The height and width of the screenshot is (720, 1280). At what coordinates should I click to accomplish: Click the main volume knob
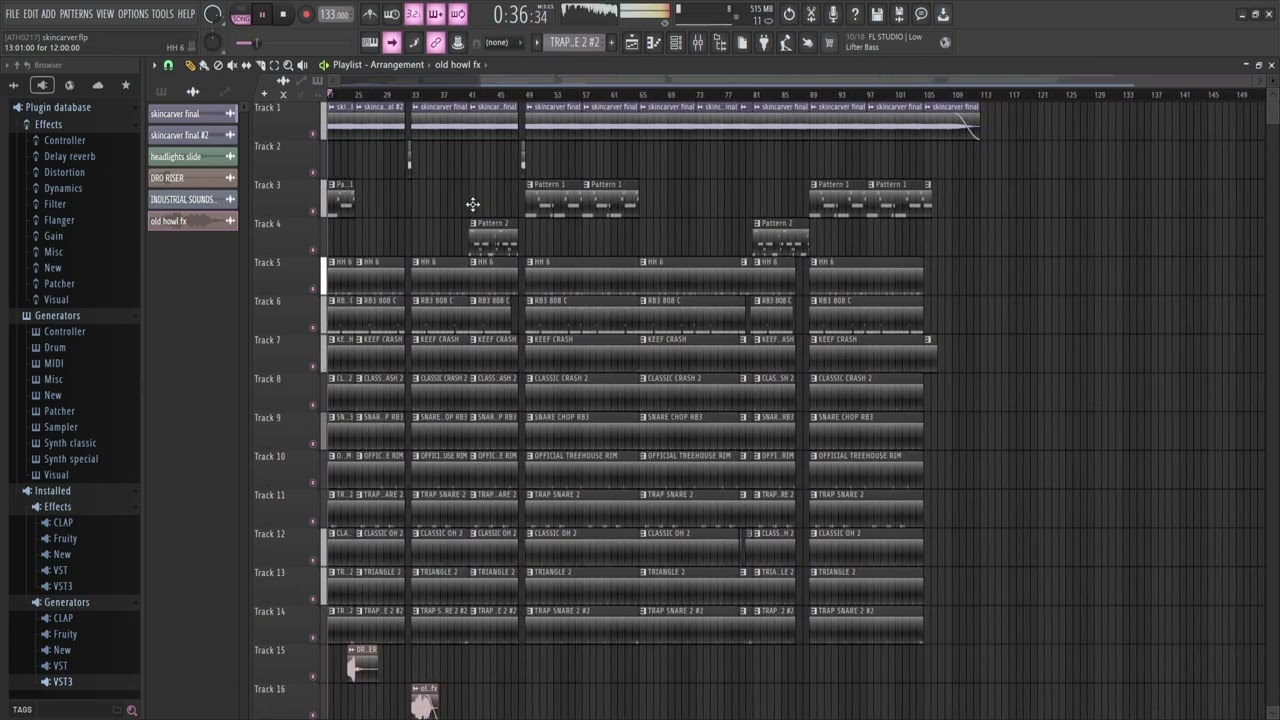pyautogui.click(x=213, y=14)
